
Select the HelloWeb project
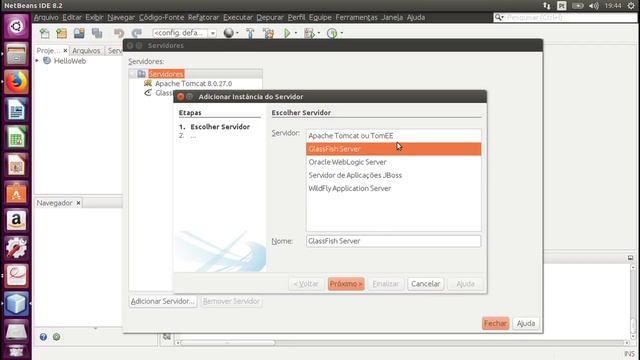(70, 61)
